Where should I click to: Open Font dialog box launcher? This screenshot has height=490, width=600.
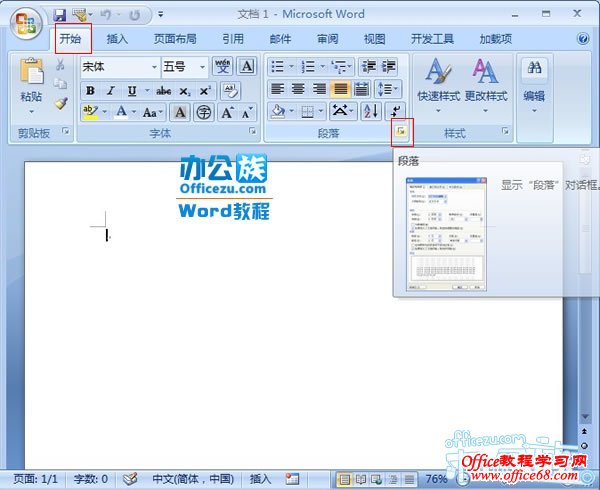(x=252, y=131)
